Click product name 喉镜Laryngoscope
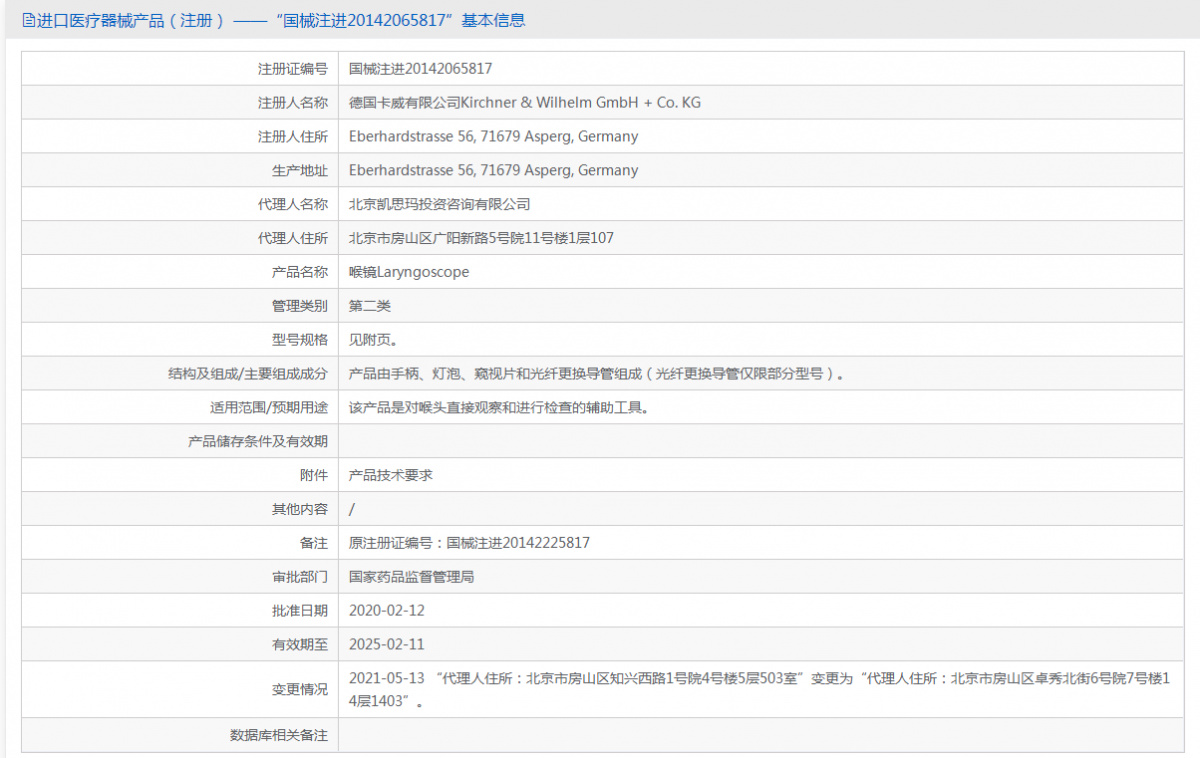The height and width of the screenshot is (758, 1200). point(409,272)
